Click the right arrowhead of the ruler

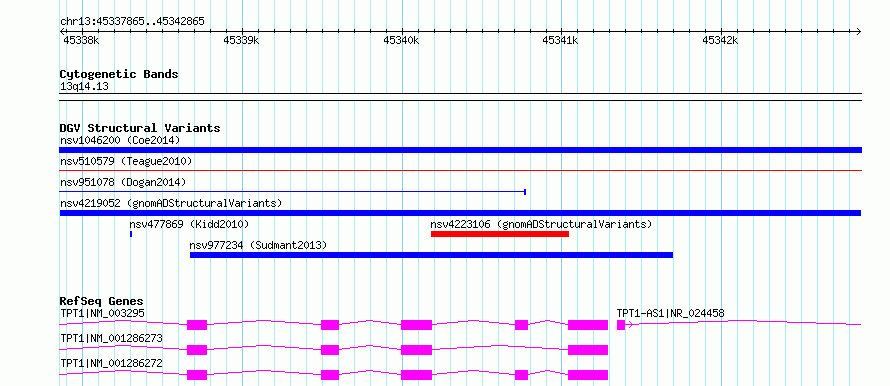tap(858, 31)
